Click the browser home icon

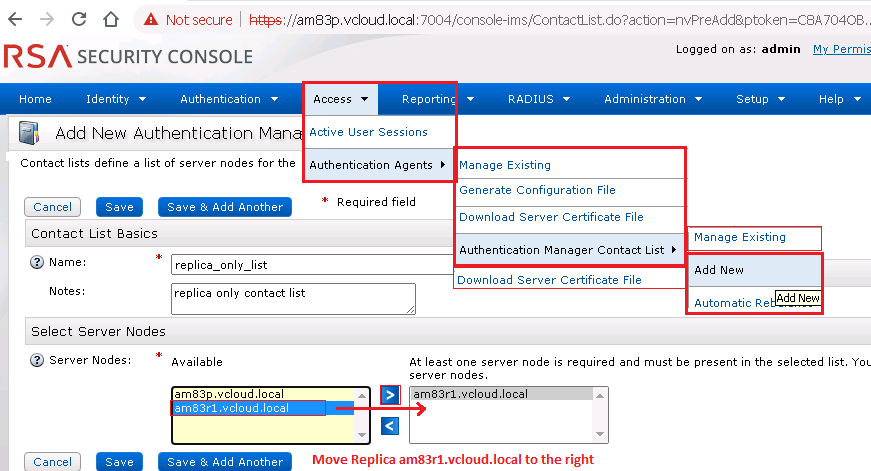click(x=112, y=19)
